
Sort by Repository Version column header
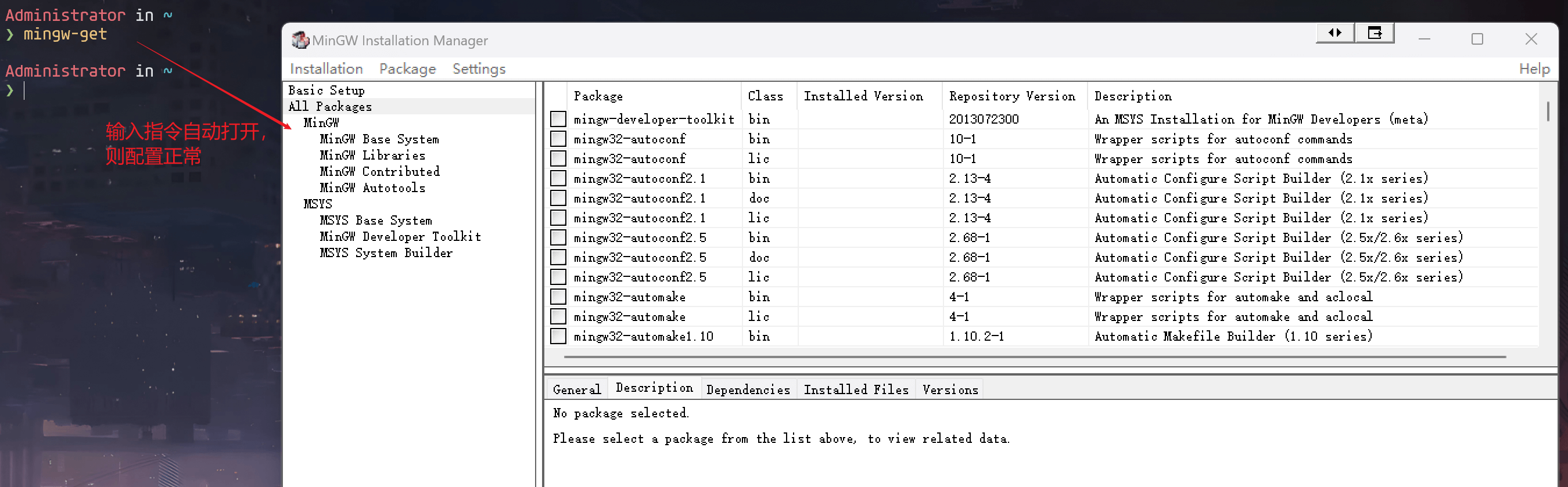point(1016,96)
